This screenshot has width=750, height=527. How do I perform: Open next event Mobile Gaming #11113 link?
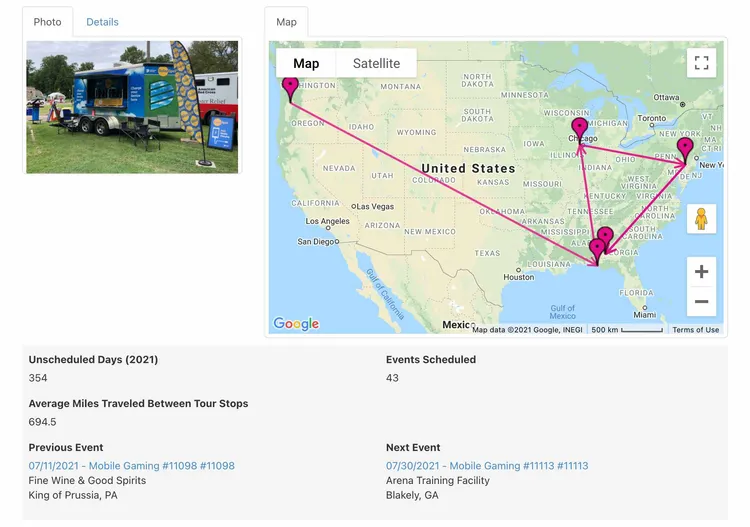(x=487, y=466)
